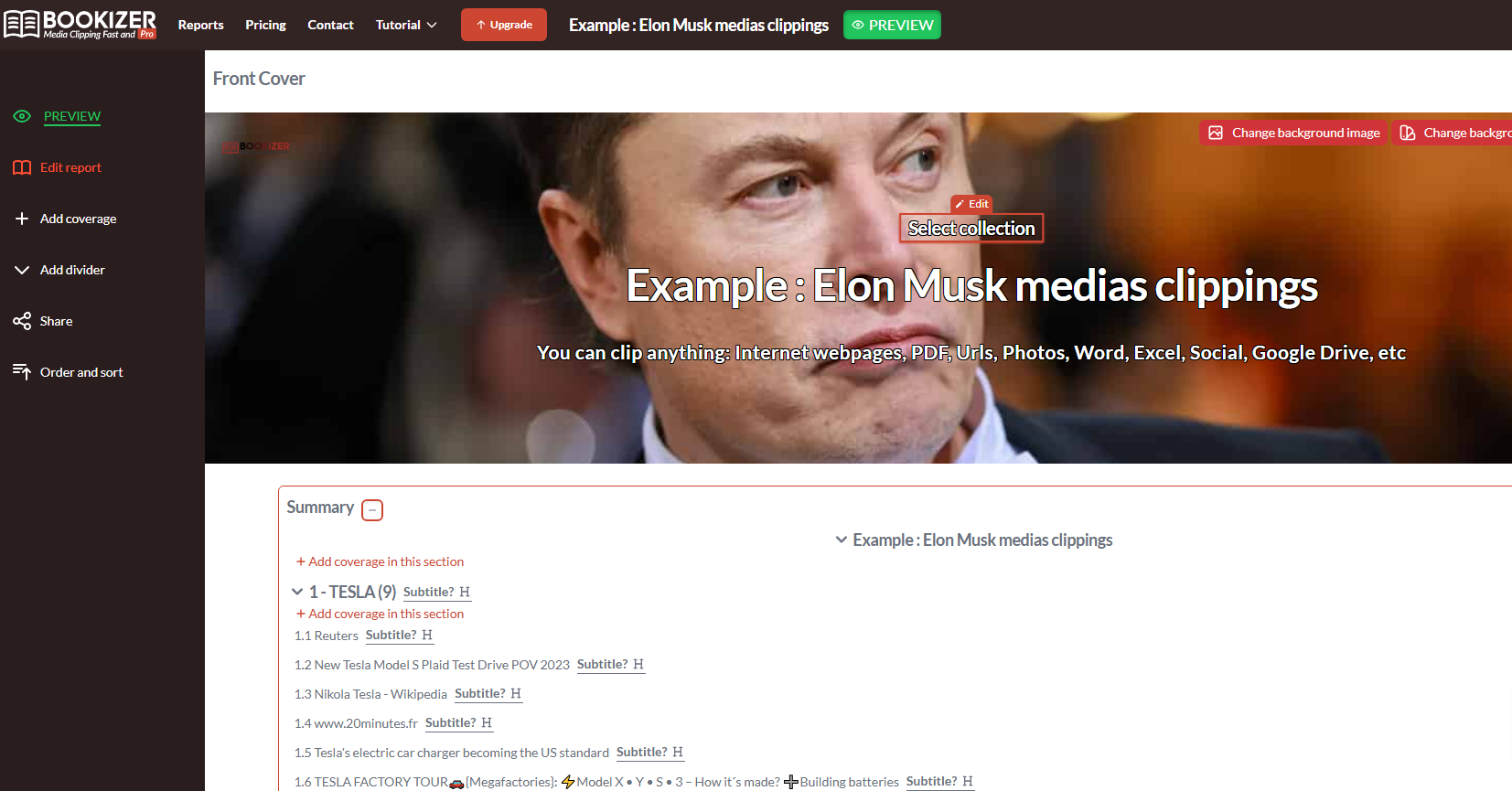This screenshot has height=791, width=1512.
Task: Collapse the 1 - TESLA (9) section chevron
Action: point(297,592)
